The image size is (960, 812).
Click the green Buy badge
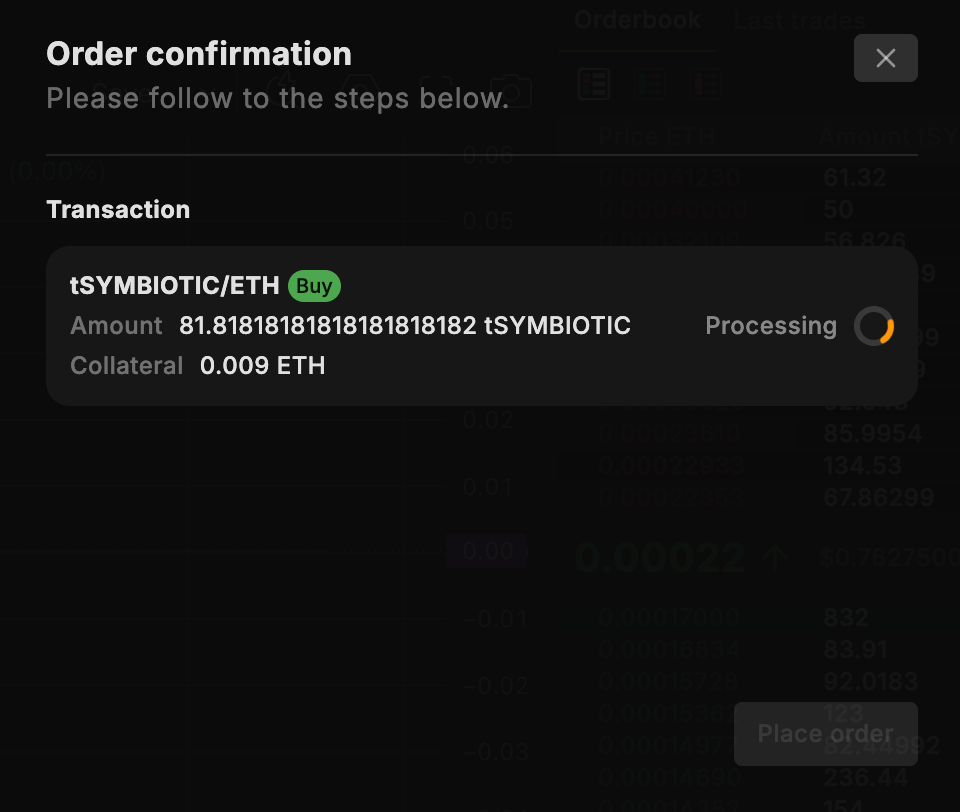click(x=314, y=286)
